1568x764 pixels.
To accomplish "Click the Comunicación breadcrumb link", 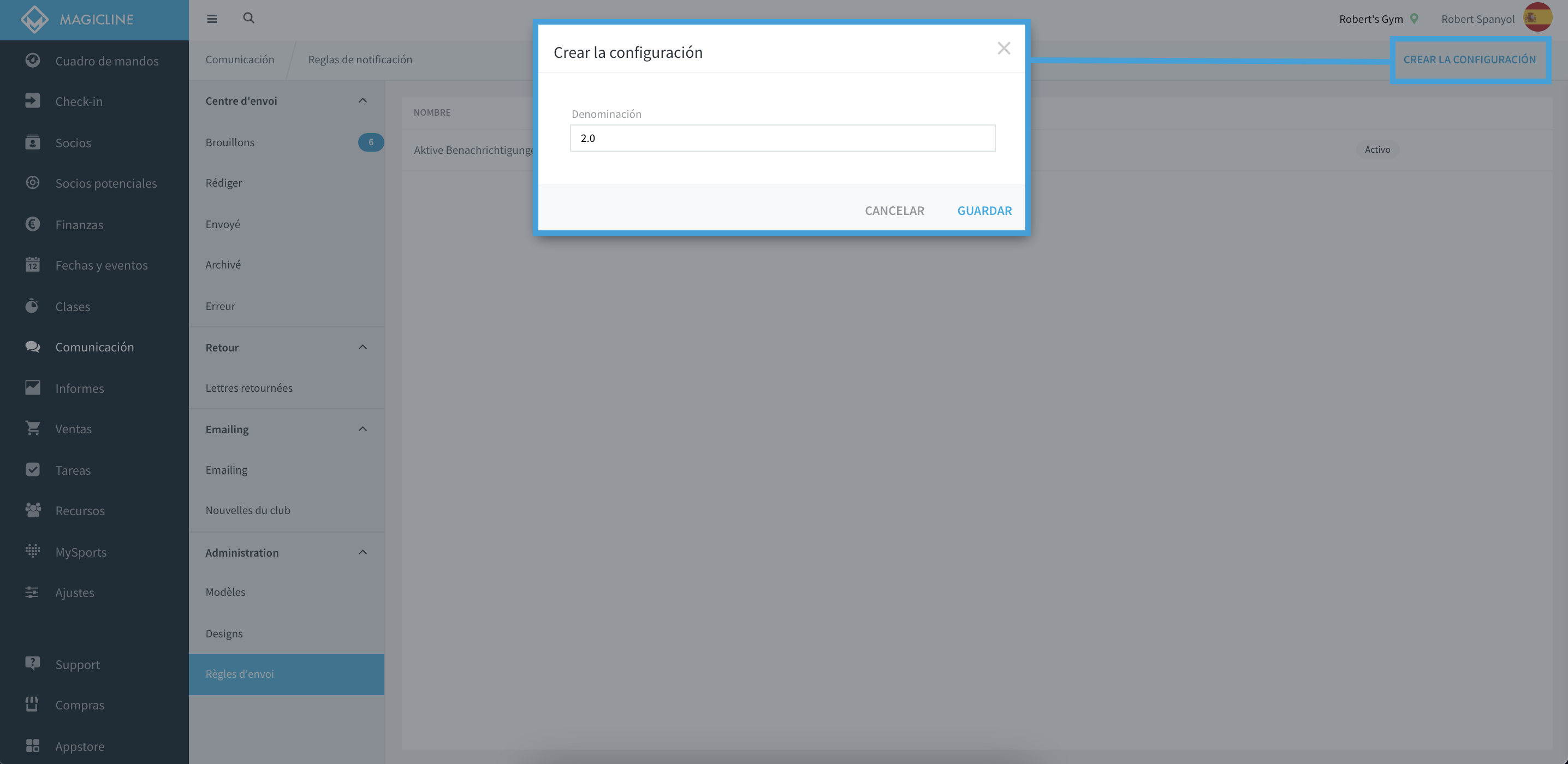I will [240, 59].
